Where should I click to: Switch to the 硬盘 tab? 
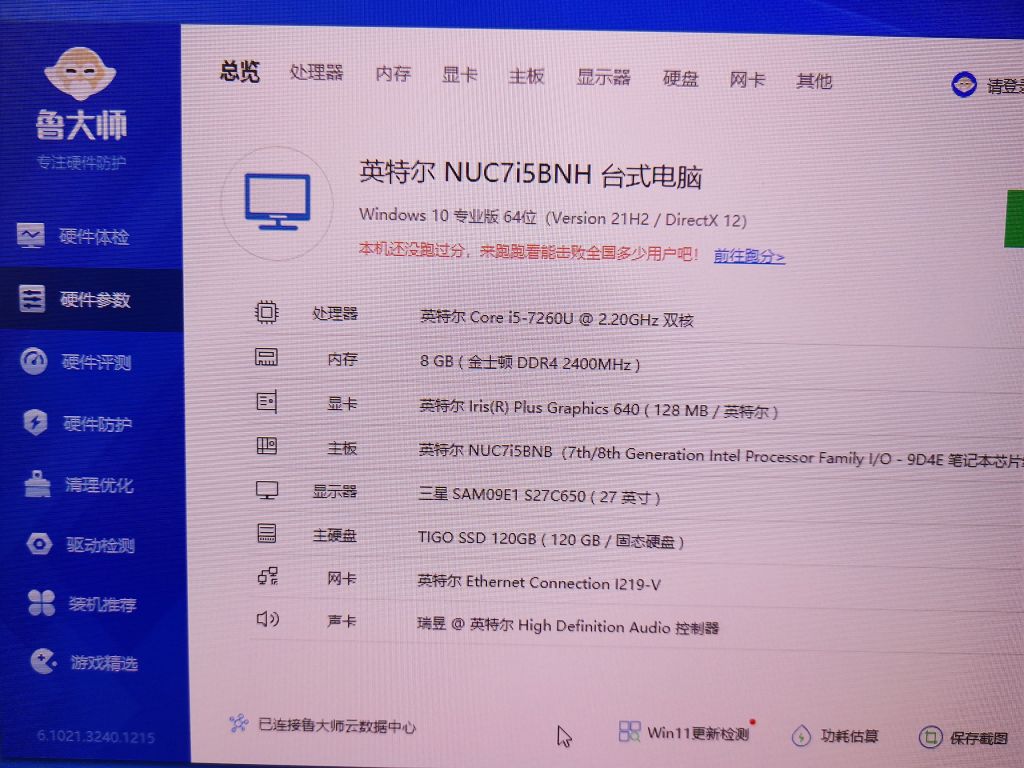(680, 79)
